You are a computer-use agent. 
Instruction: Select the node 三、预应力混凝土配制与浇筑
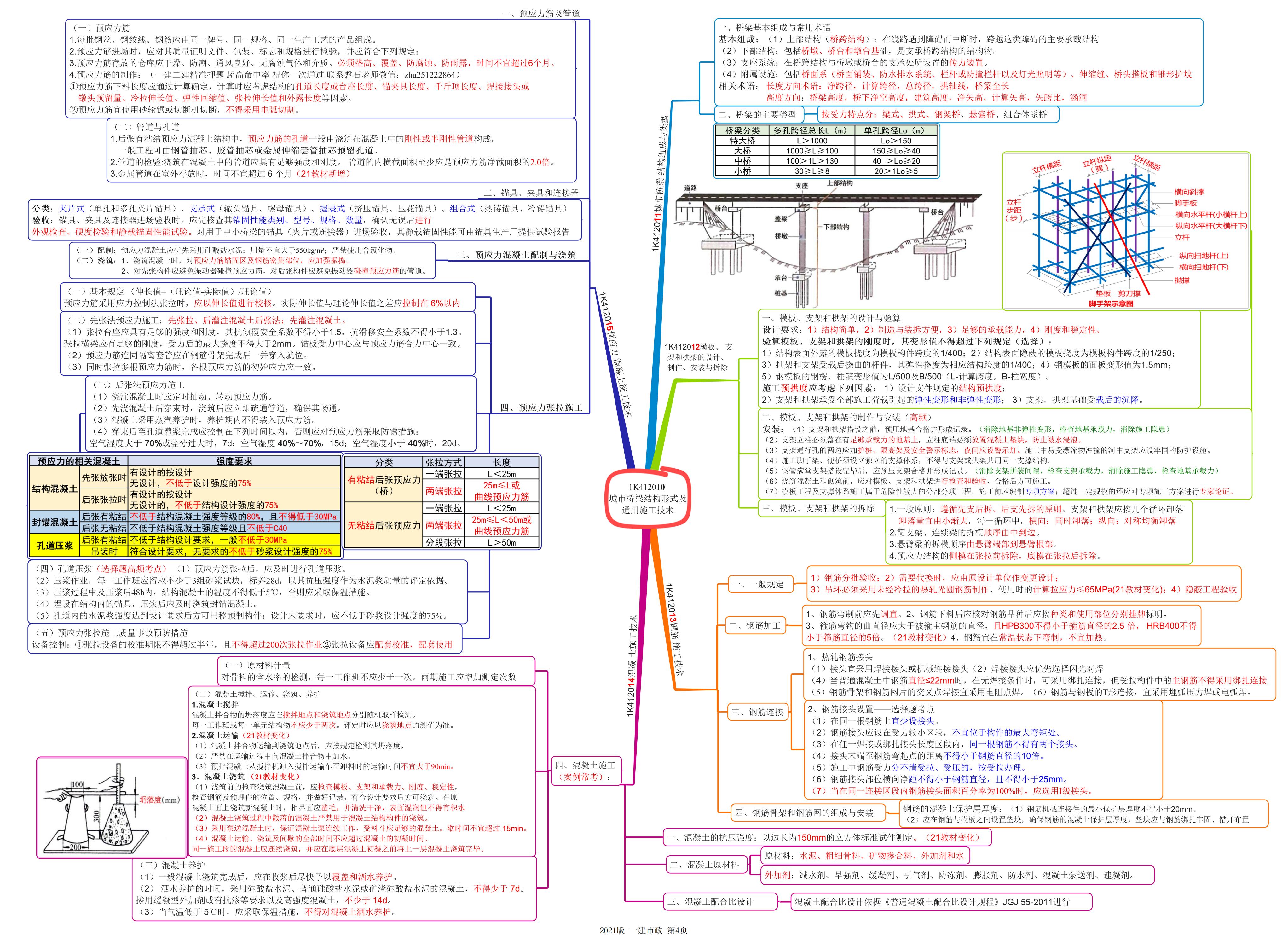(516, 255)
